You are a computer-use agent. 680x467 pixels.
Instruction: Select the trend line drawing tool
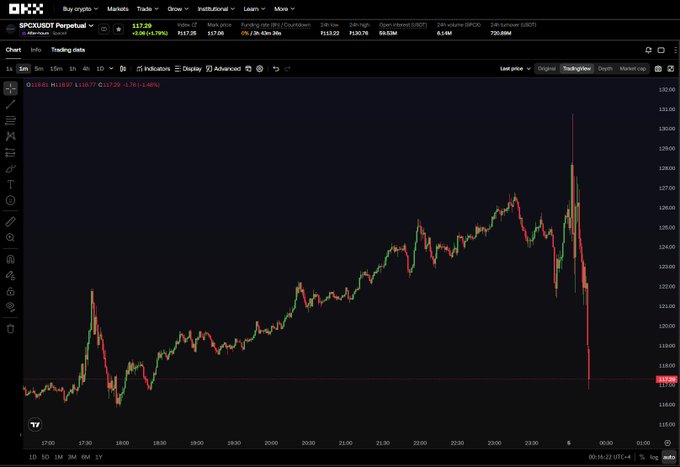(10, 104)
